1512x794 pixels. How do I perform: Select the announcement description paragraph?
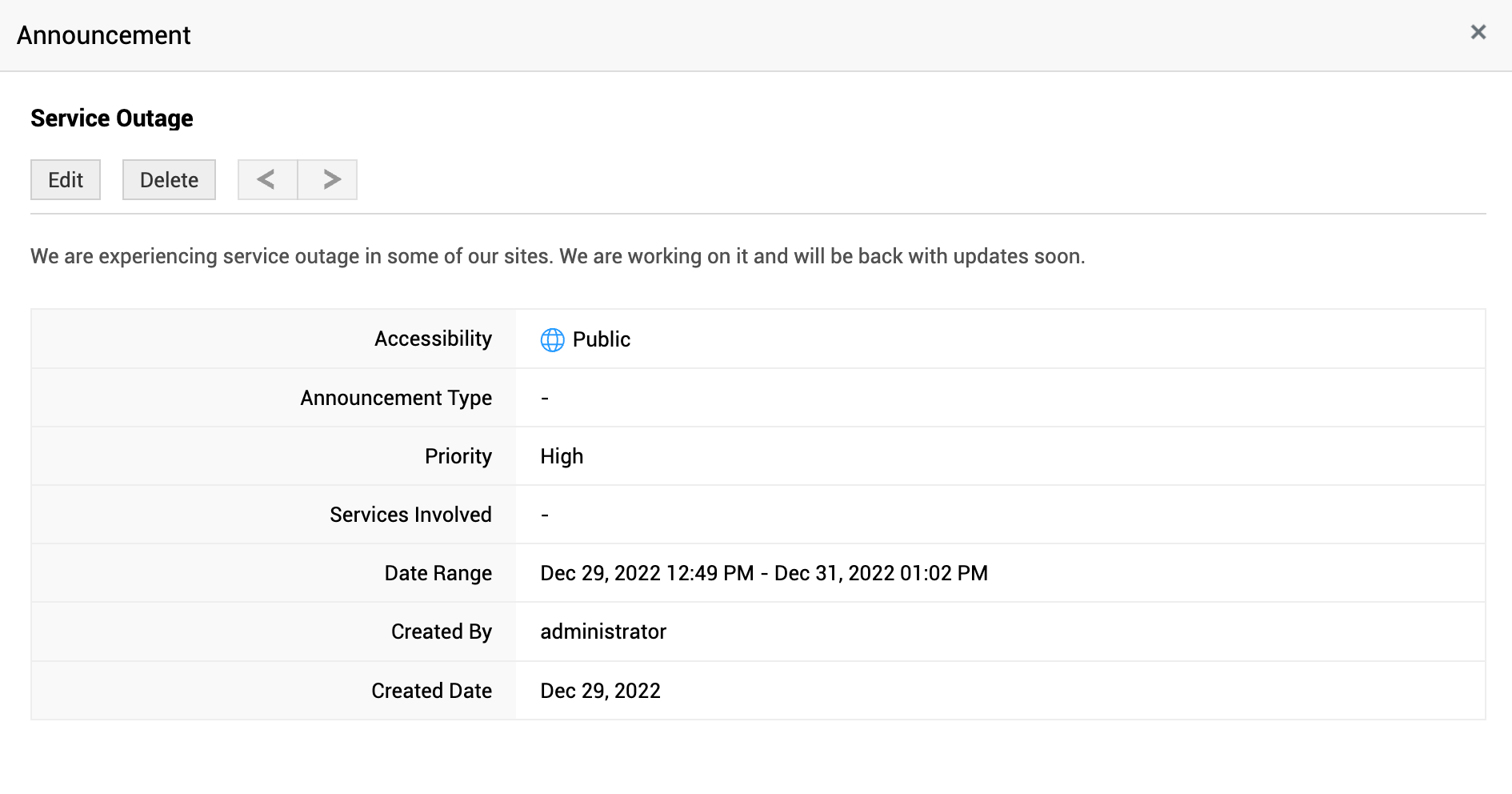558,256
